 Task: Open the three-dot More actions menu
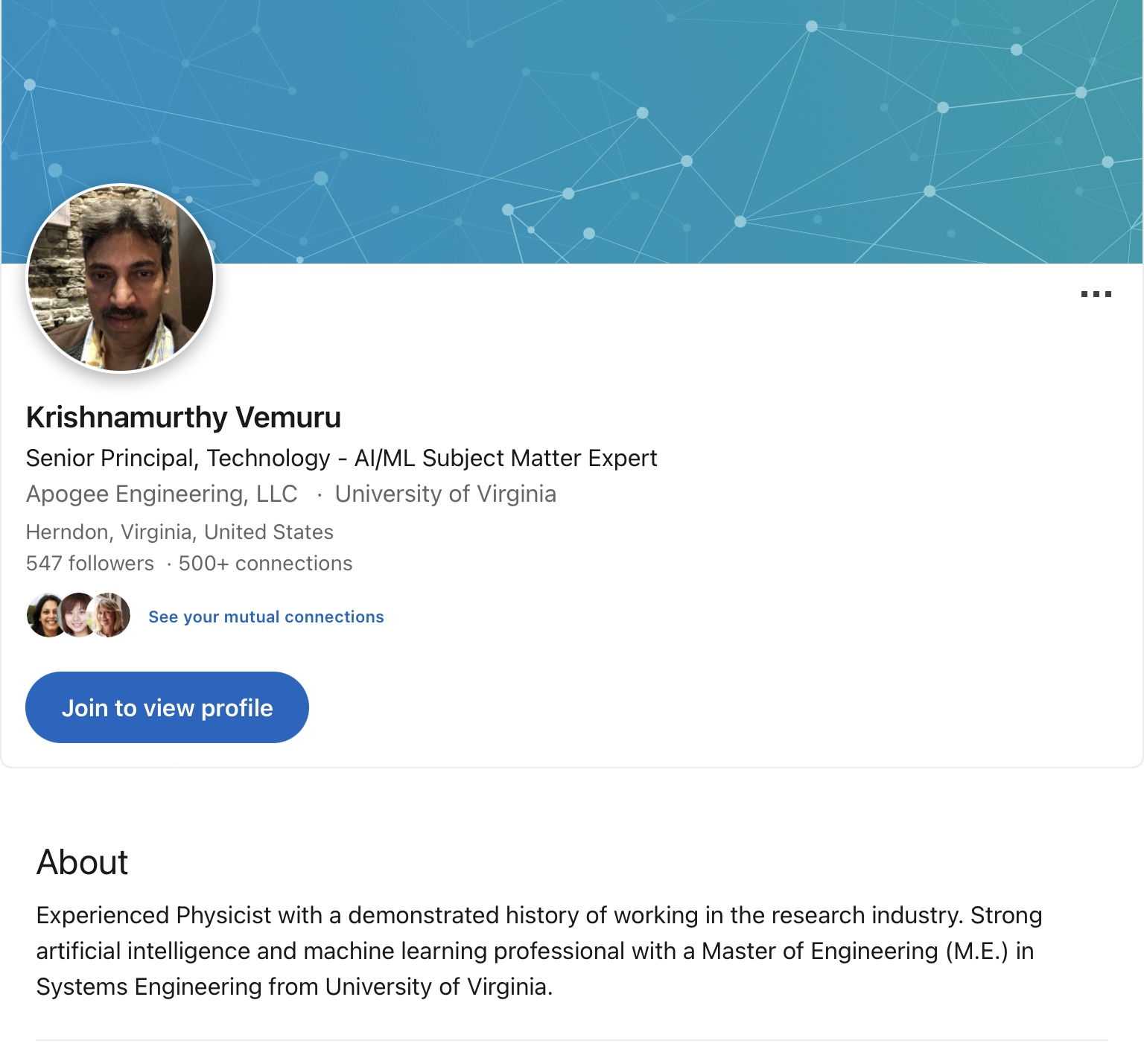tap(1096, 294)
